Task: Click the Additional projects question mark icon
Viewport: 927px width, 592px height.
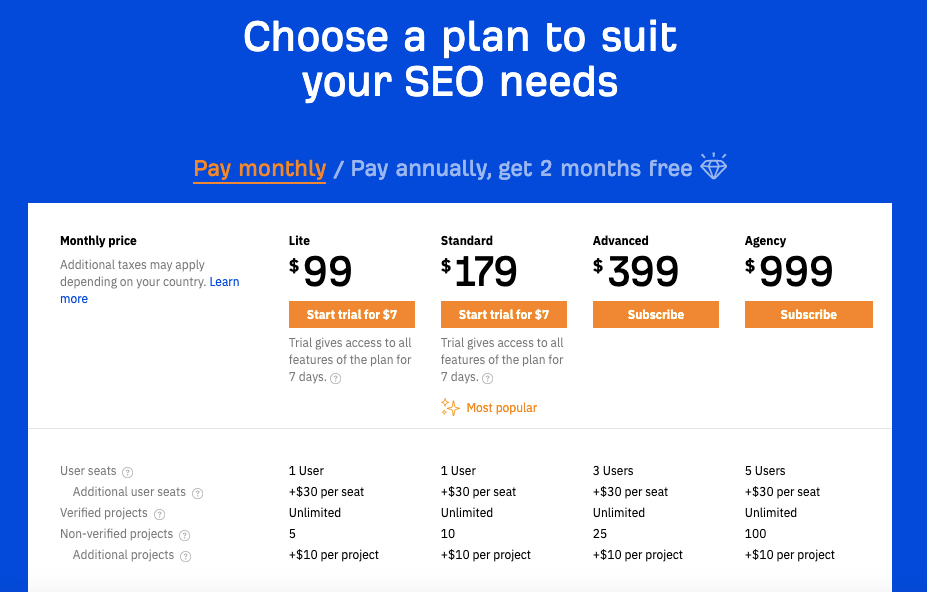Action: pos(185,556)
